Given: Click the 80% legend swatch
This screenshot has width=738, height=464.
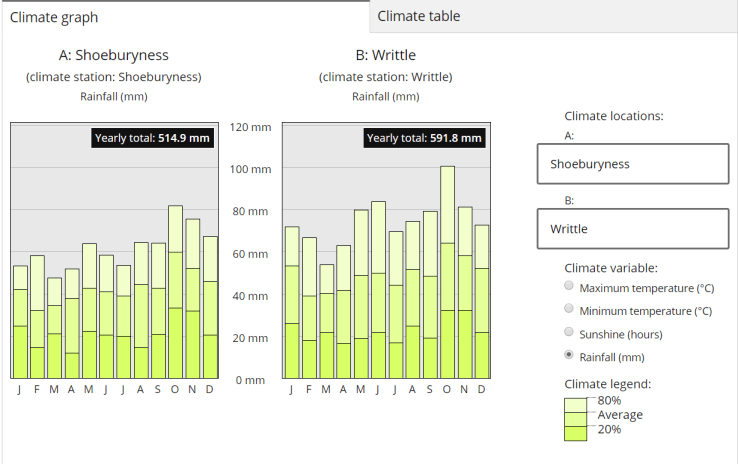Looking at the screenshot, I should [578, 402].
